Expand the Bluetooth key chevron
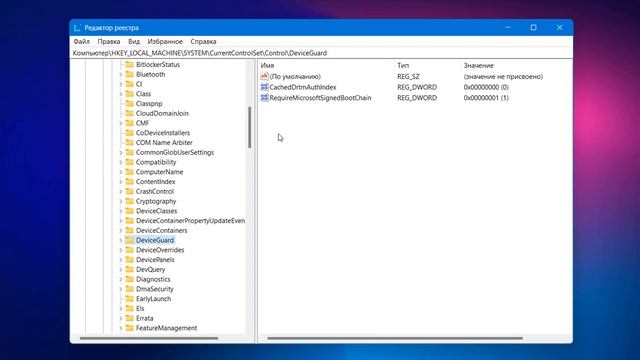Screen dimensions: 640x360 click(121, 75)
